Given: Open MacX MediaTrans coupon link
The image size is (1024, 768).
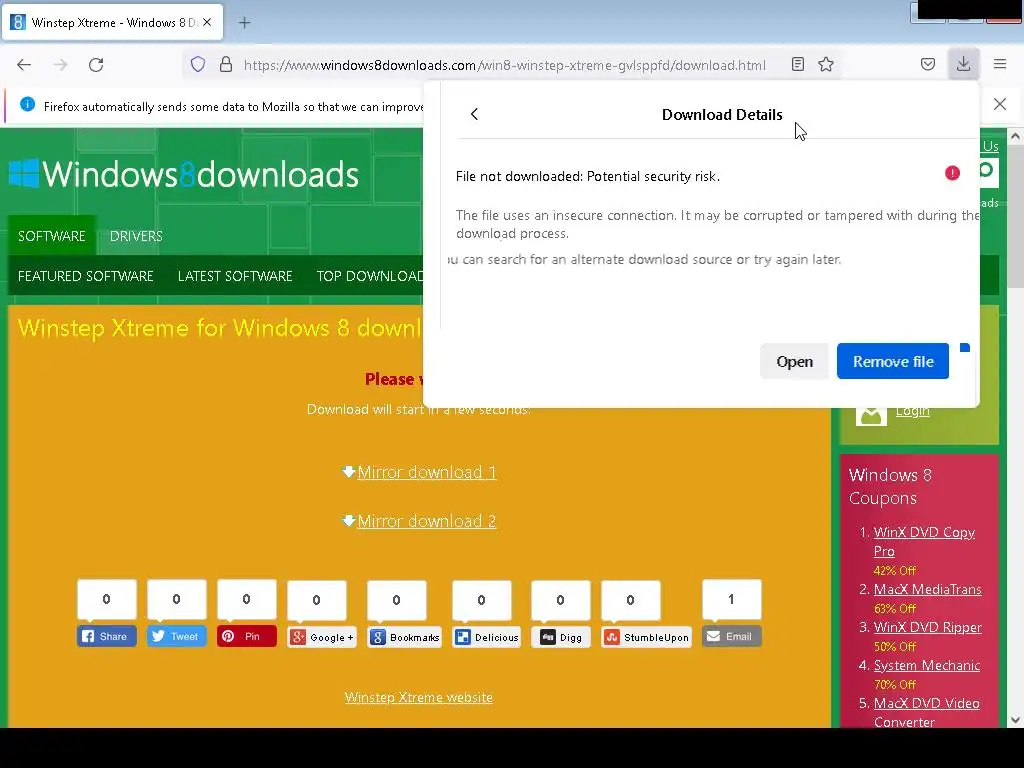Looking at the screenshot, I should click(927, 589).
